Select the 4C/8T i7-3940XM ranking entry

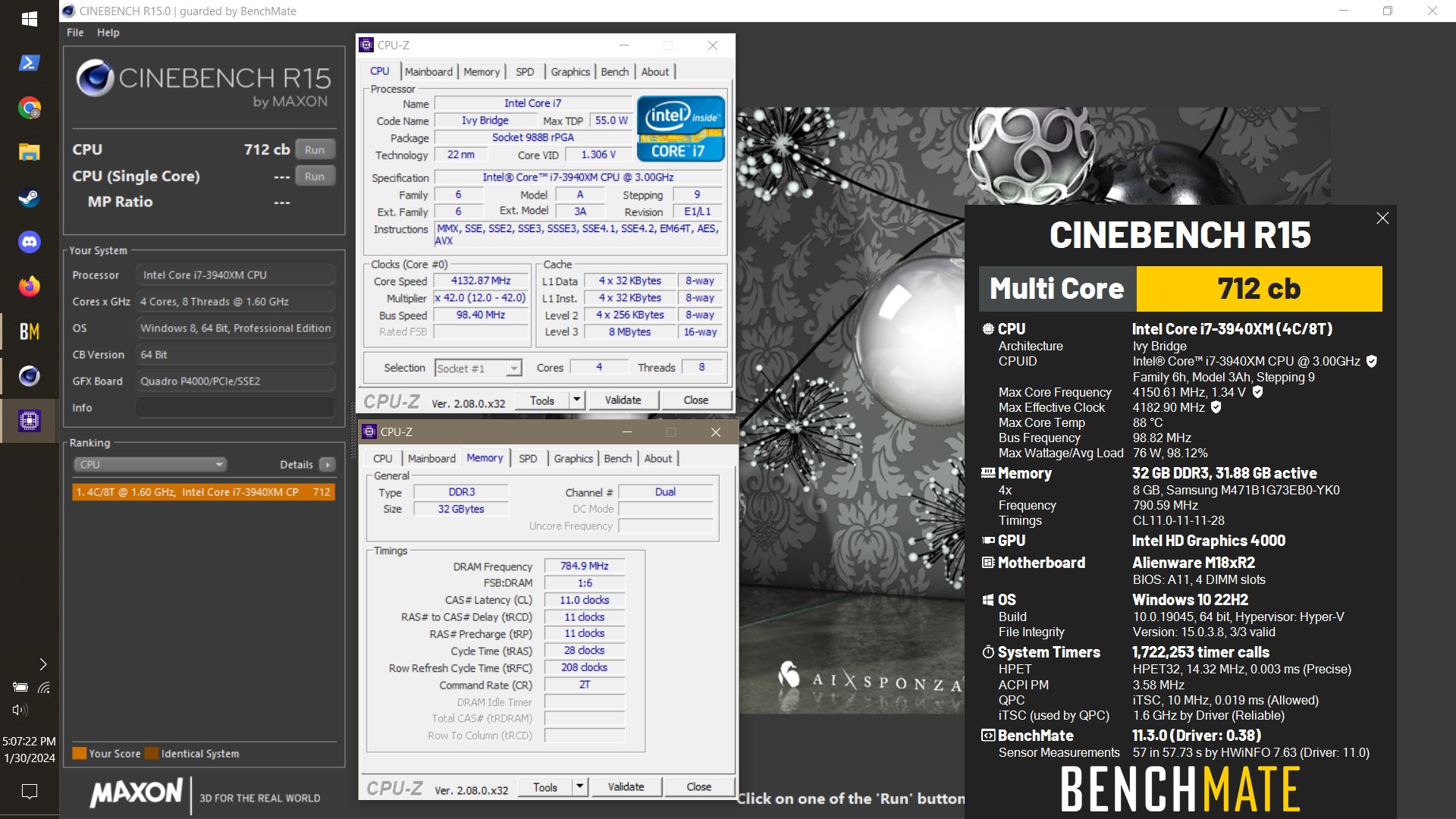(x=203, y=492)
